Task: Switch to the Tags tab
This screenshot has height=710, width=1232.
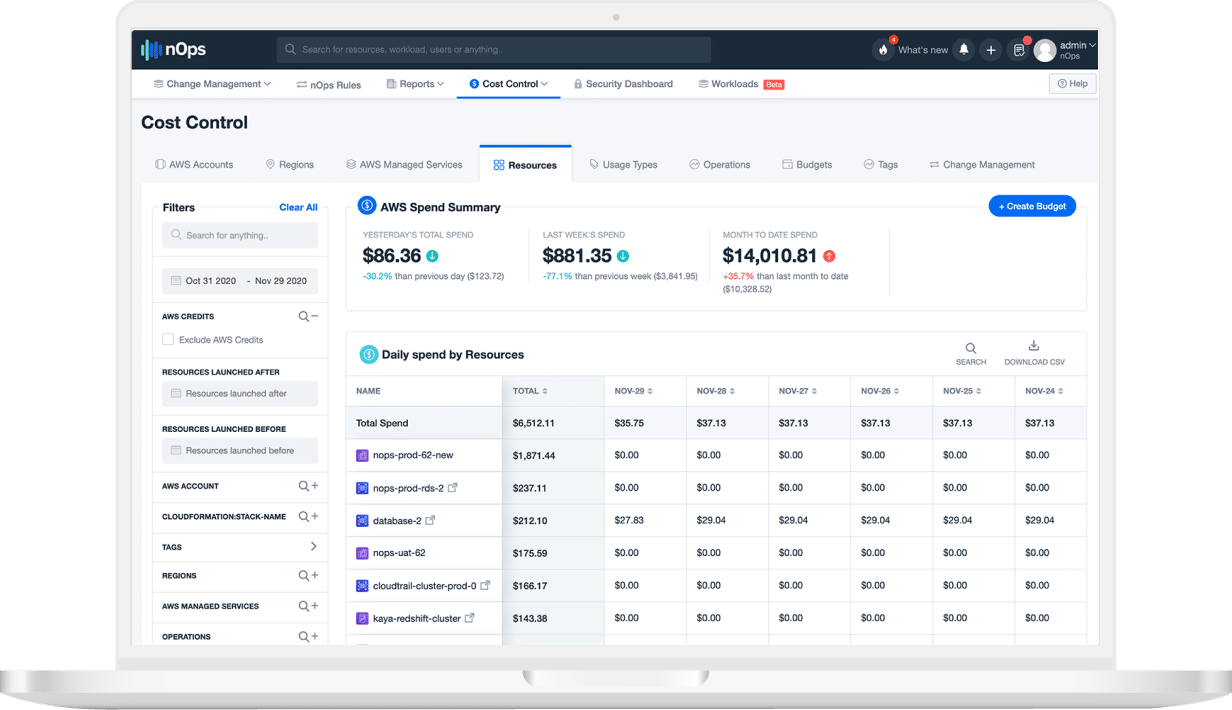Action: click(881, 165)
